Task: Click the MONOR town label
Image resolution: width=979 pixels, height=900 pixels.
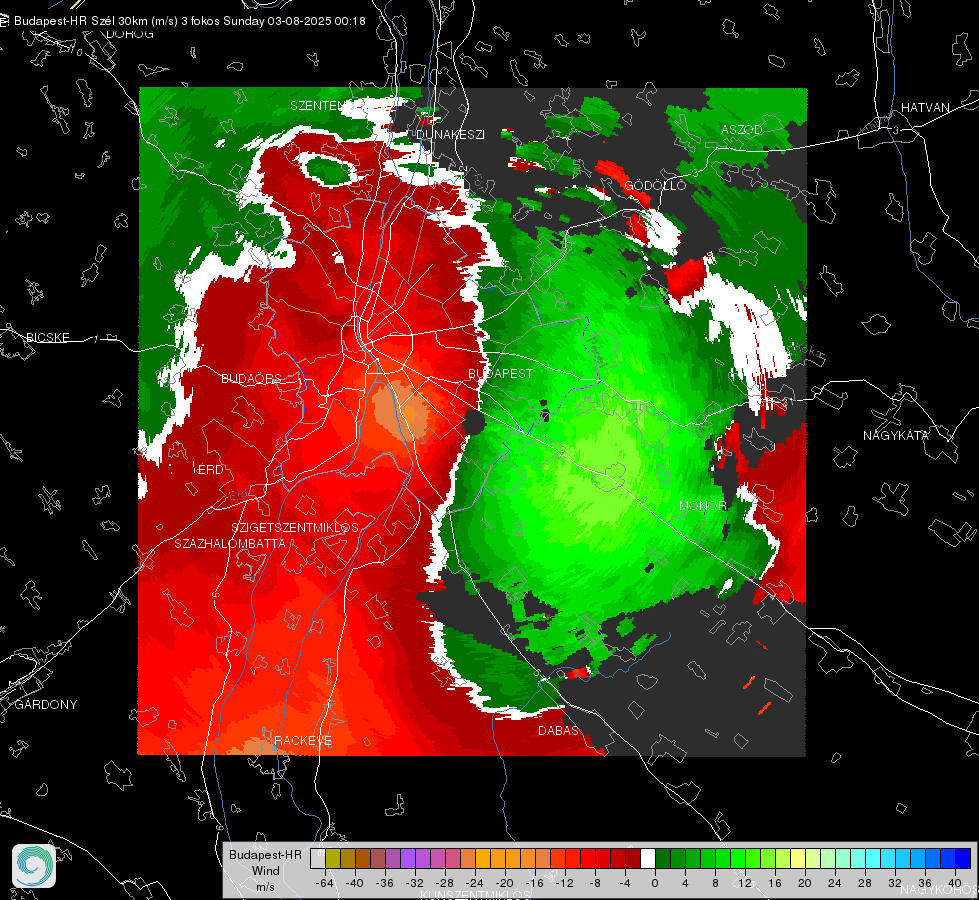Action: click(x=702, y=505)
